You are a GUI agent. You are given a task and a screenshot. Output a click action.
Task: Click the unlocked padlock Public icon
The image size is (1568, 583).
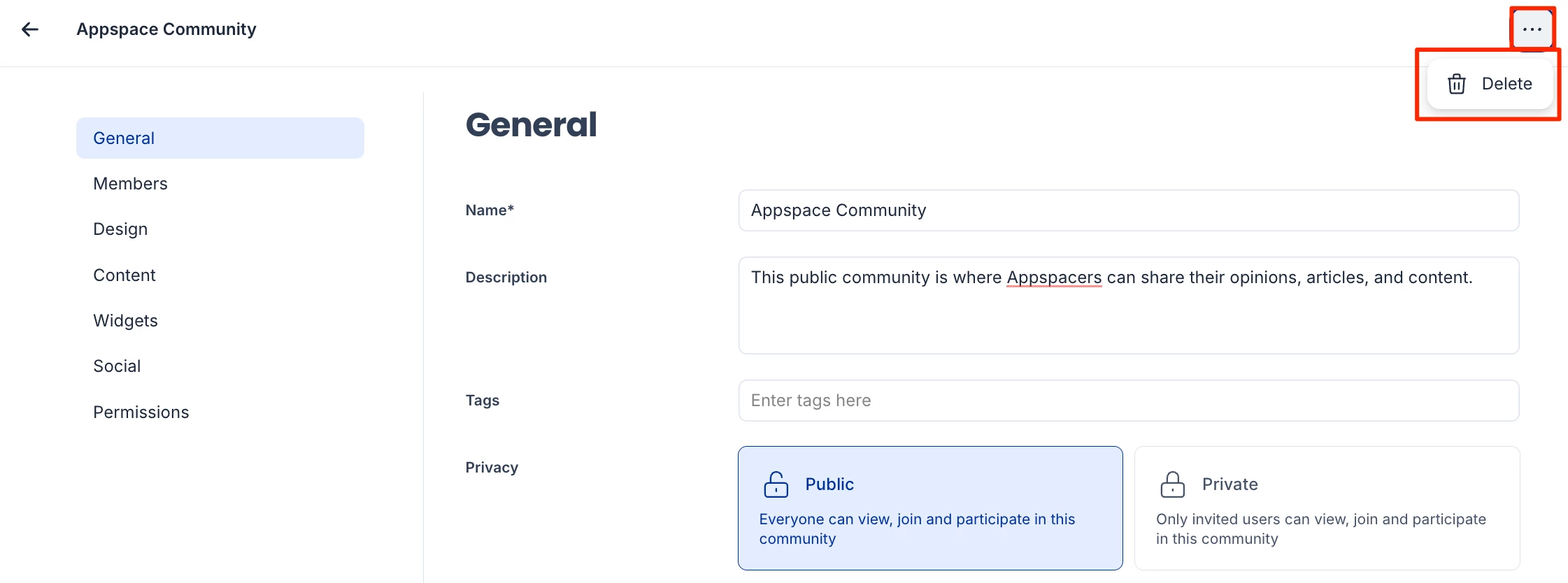point(776,484)
